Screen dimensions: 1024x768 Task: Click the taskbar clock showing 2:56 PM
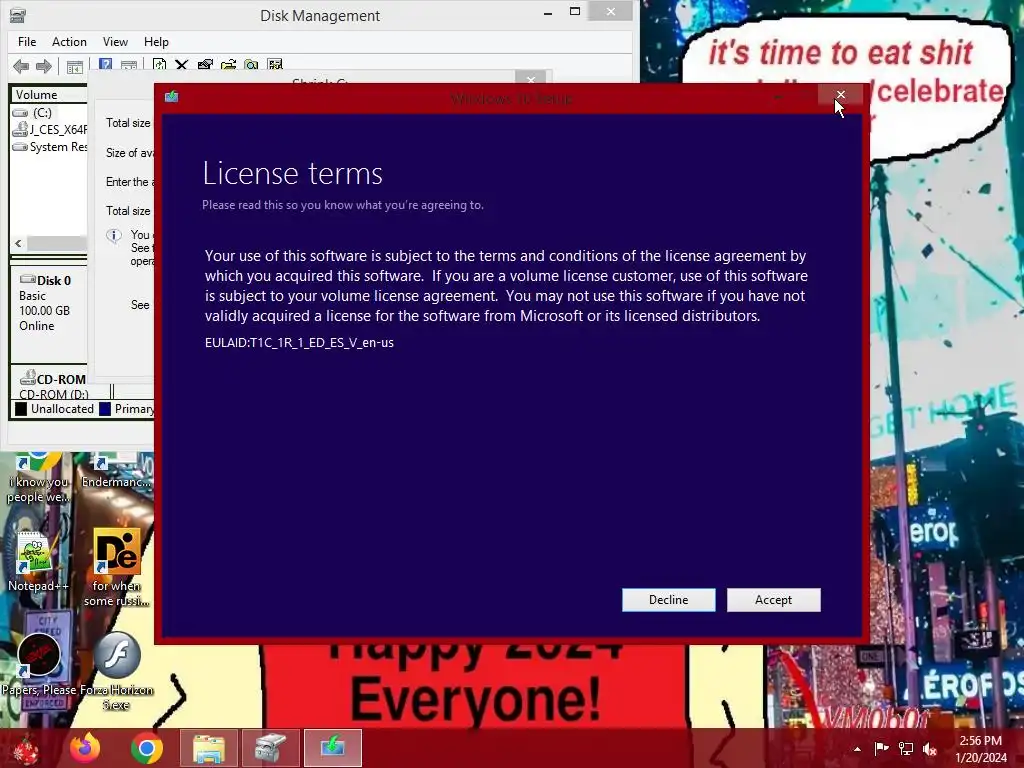(x=980, y=748)
